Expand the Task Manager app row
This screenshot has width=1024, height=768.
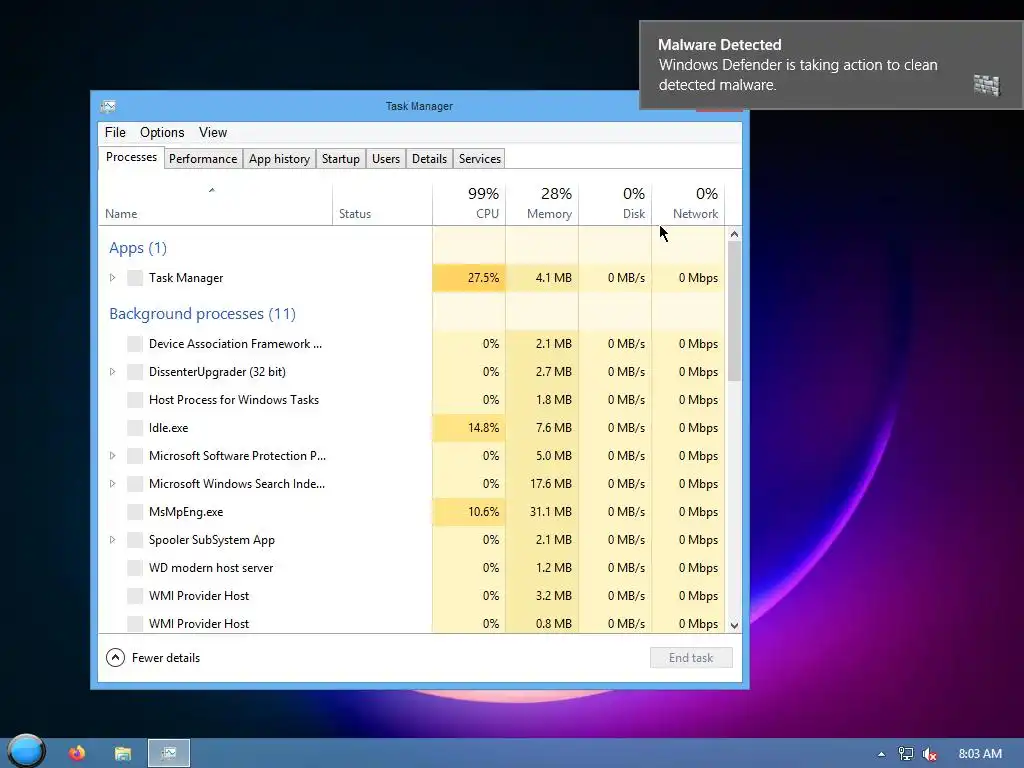[112, 278]
